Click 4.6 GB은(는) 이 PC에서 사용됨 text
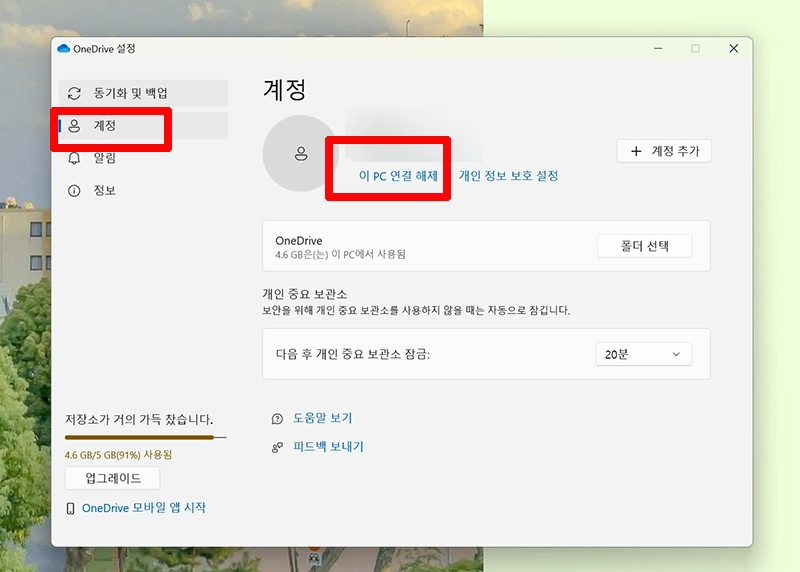Viewport: 800px width, 572px height. 340,254
